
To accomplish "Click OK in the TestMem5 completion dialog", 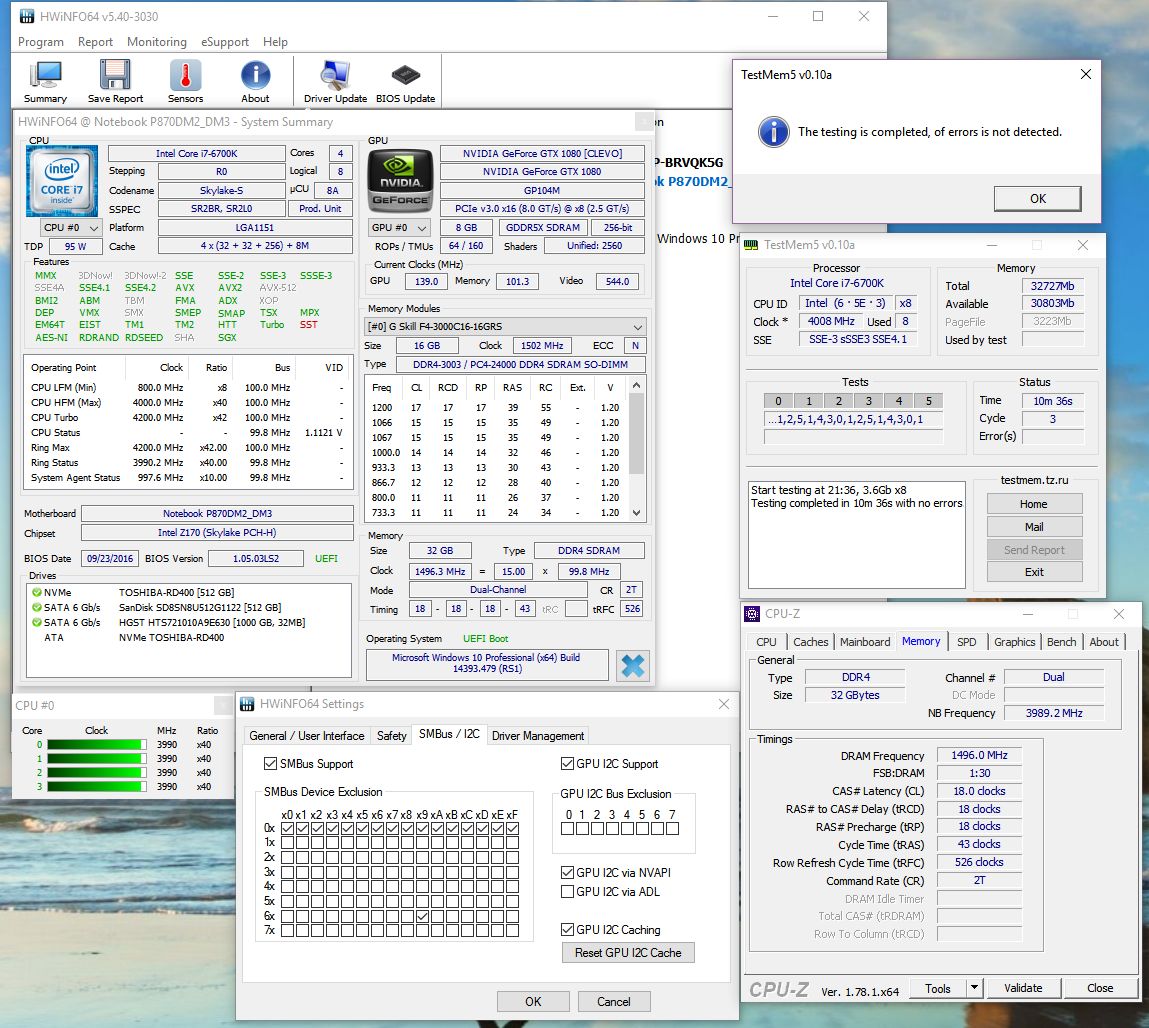I will pyautogui.click(x=1038, y=199).
